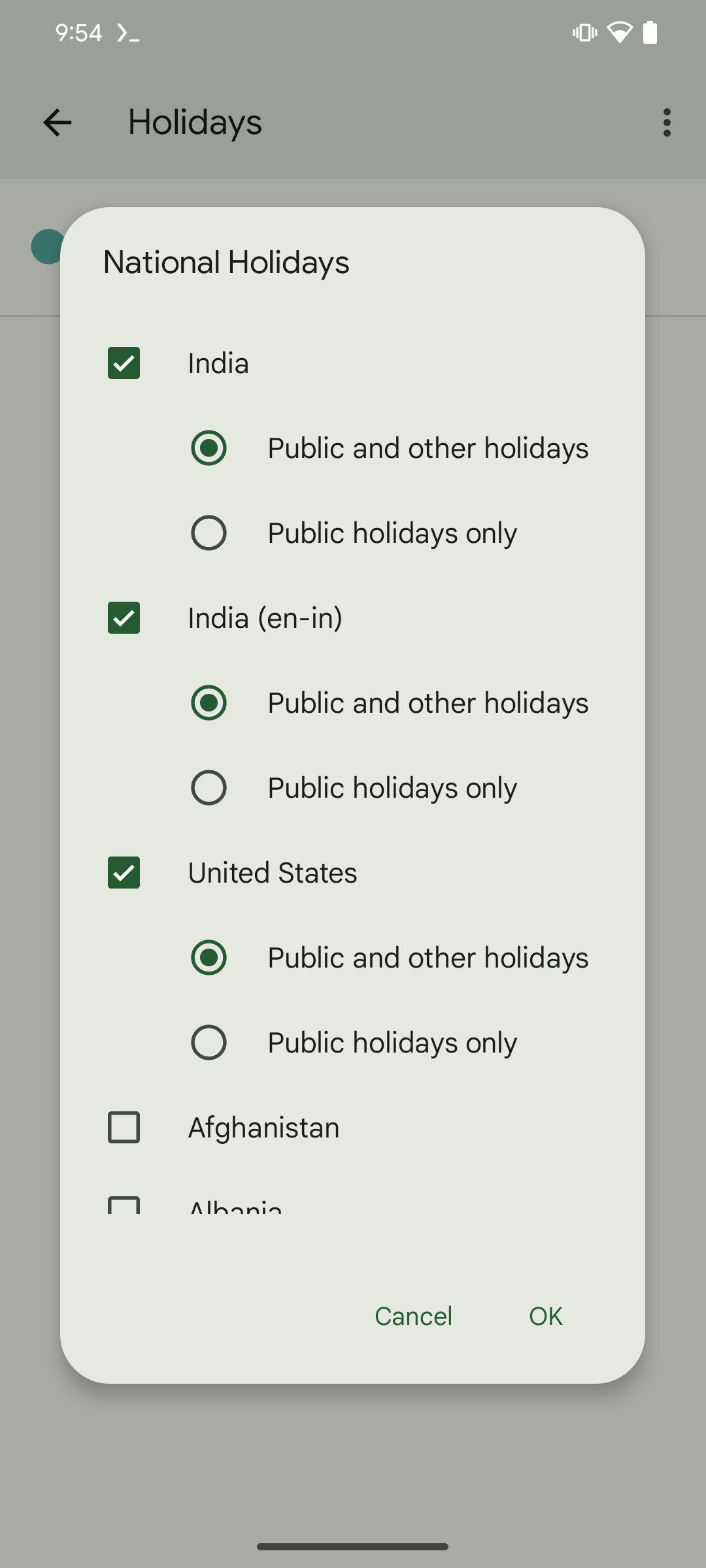The height and width of the screenshot is (1568, 706).
Task: Tap the vibrate mode status icon
Action: pos(584,32)
